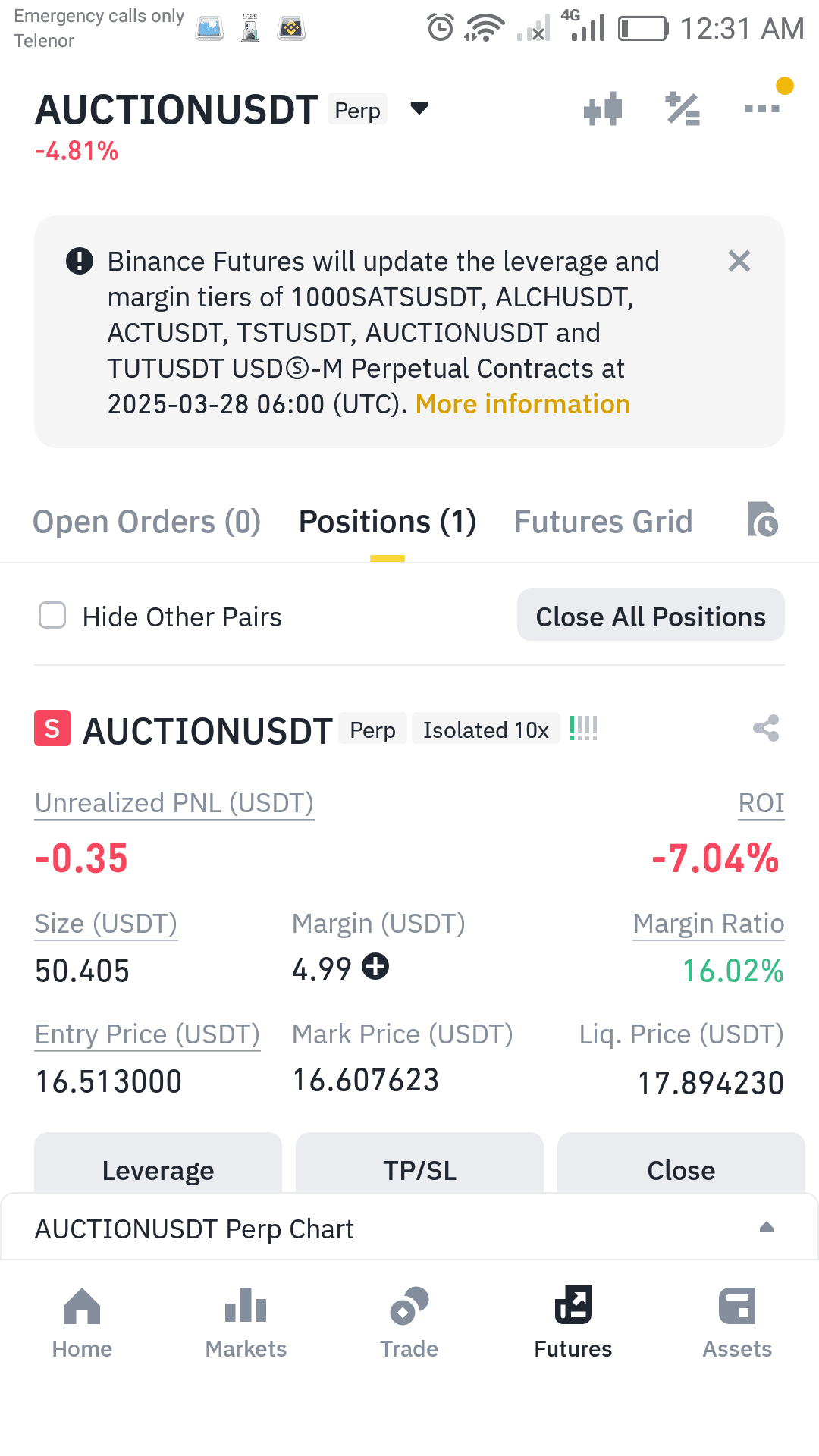Viewport: 819px width, 1456px height.
Task: Tap the Close All Positions button
Action: point(651,616)
